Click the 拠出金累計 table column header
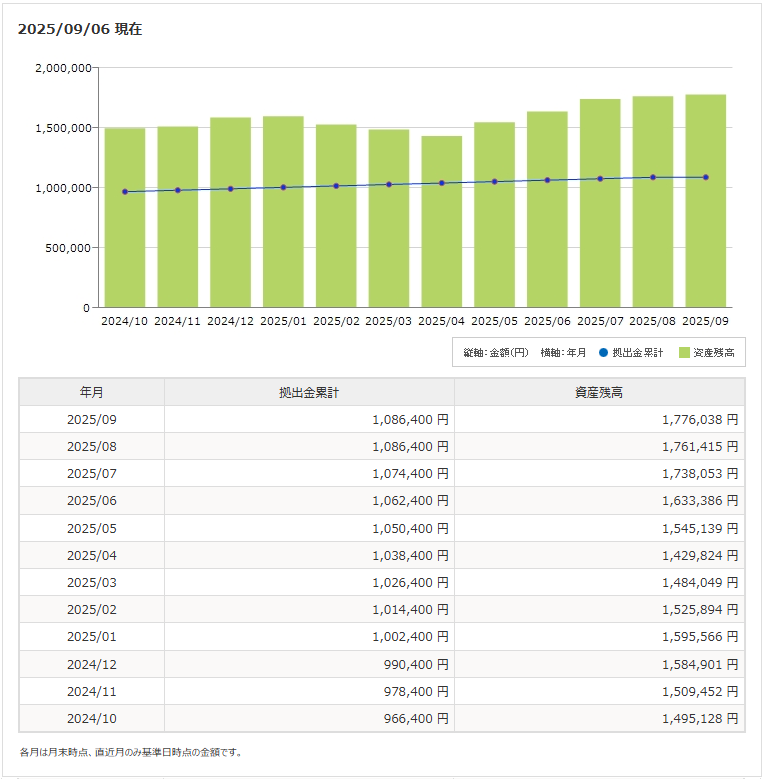762x779 pixels. click(309, 392)
